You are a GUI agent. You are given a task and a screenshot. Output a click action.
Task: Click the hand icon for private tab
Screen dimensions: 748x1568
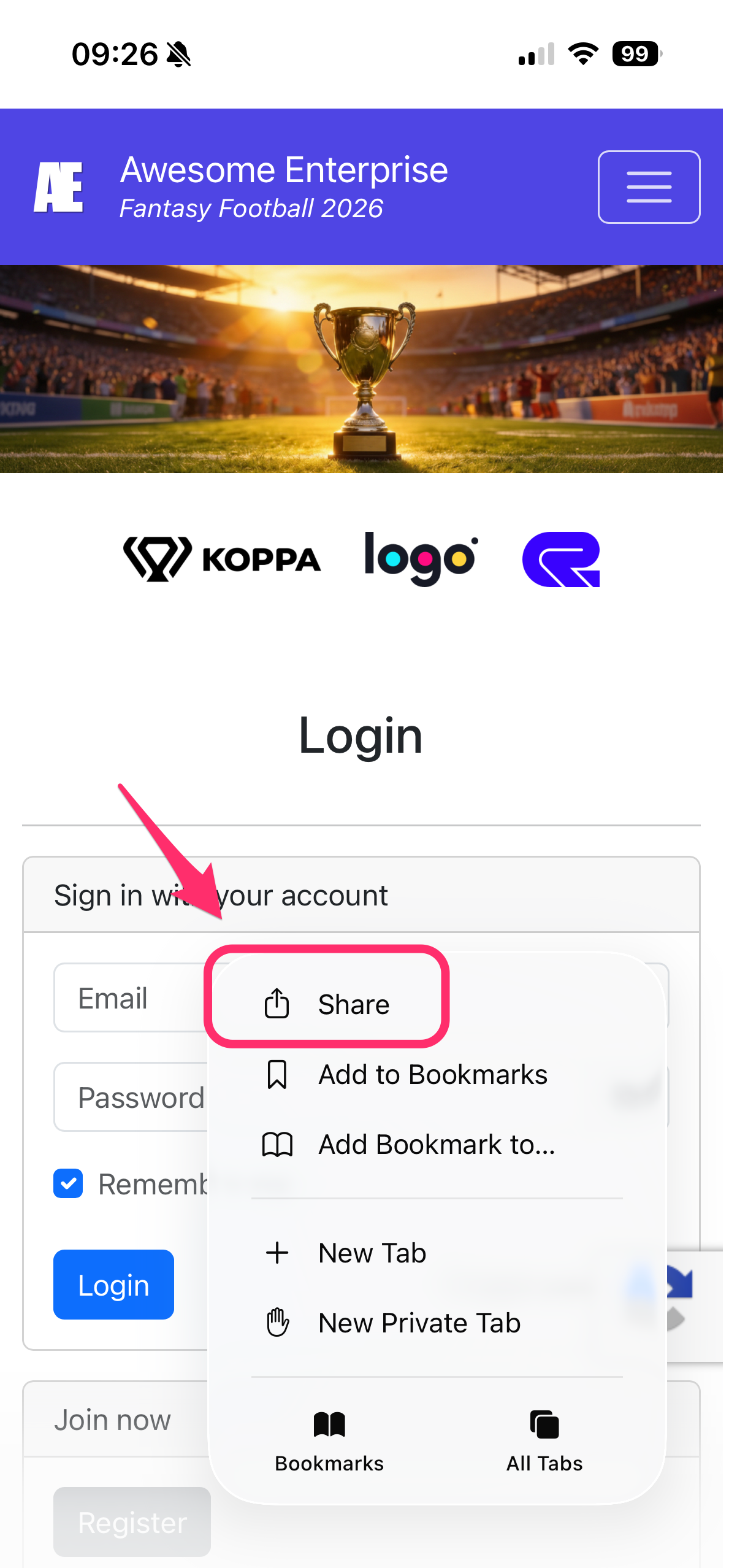(277, 1323)
